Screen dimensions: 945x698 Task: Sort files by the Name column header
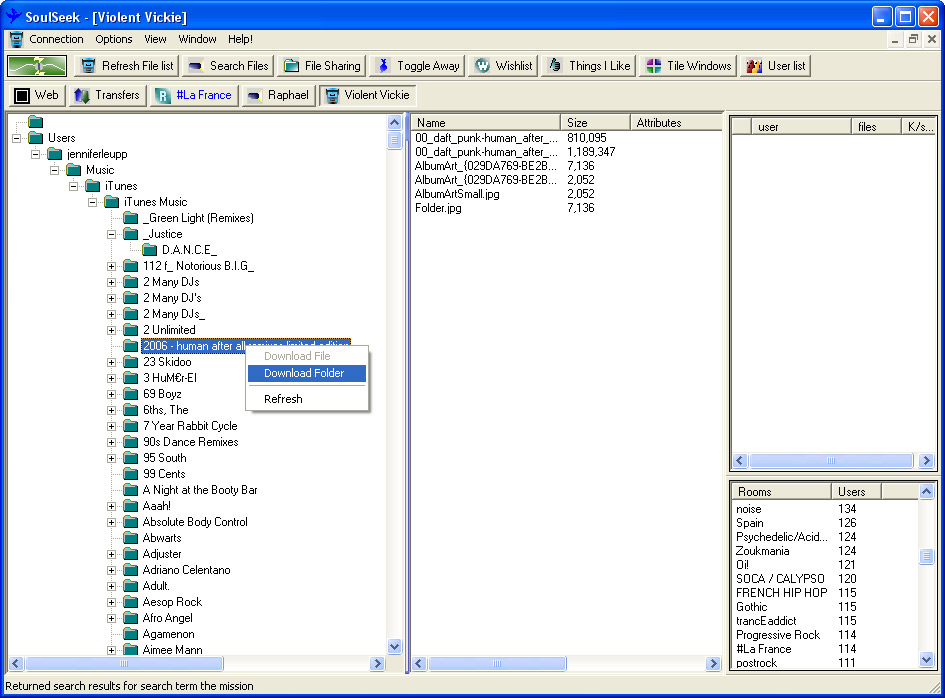click(486, 123)
